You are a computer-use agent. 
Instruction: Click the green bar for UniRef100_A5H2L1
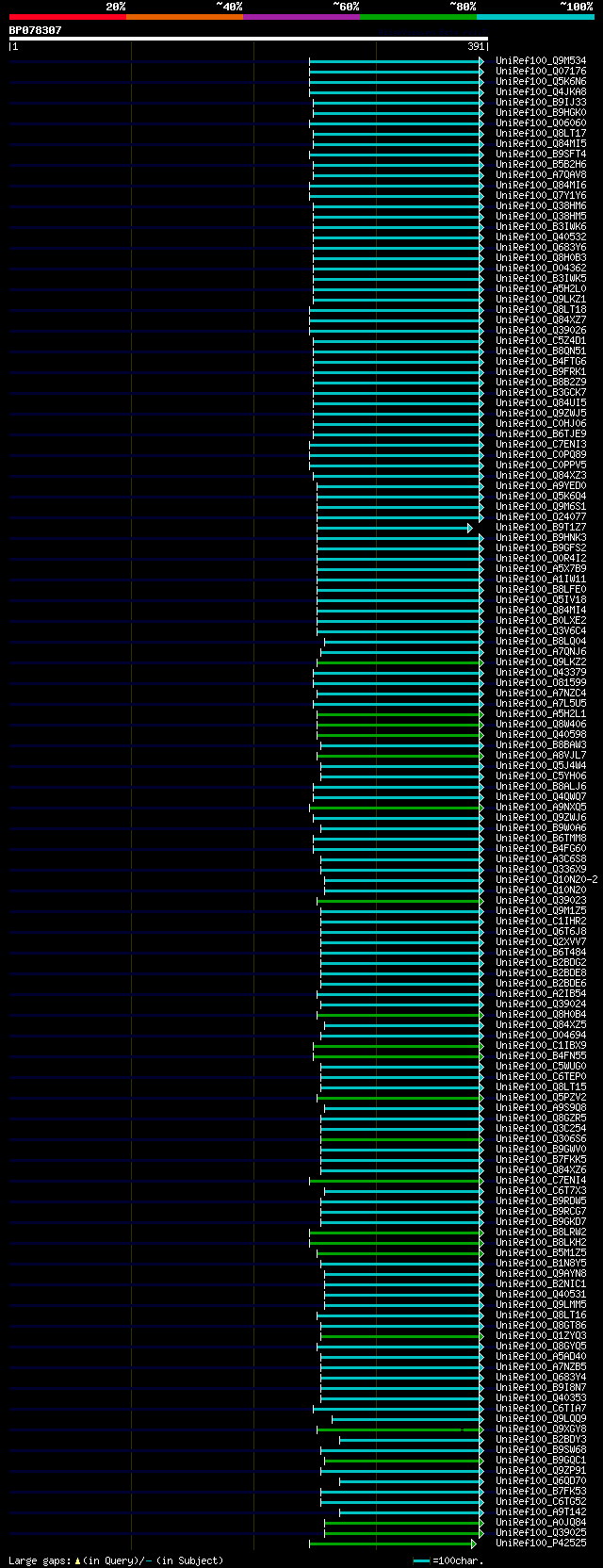pyautogui.click(x=399, y=714)
